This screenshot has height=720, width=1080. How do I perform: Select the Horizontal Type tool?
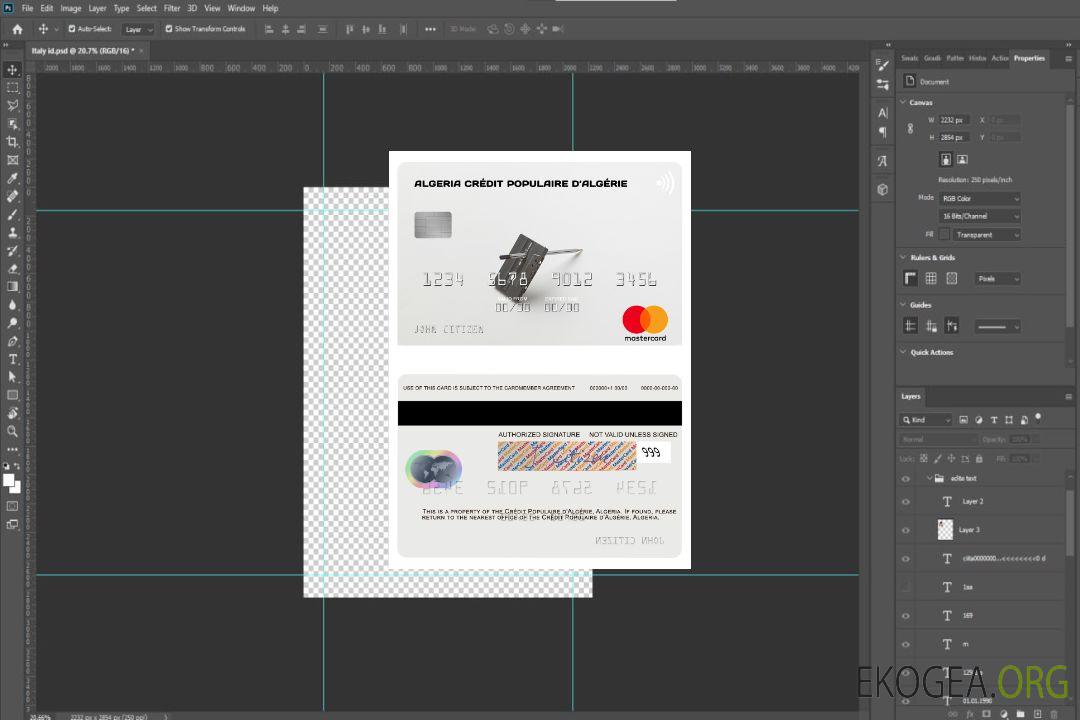(x=13, y=359)
